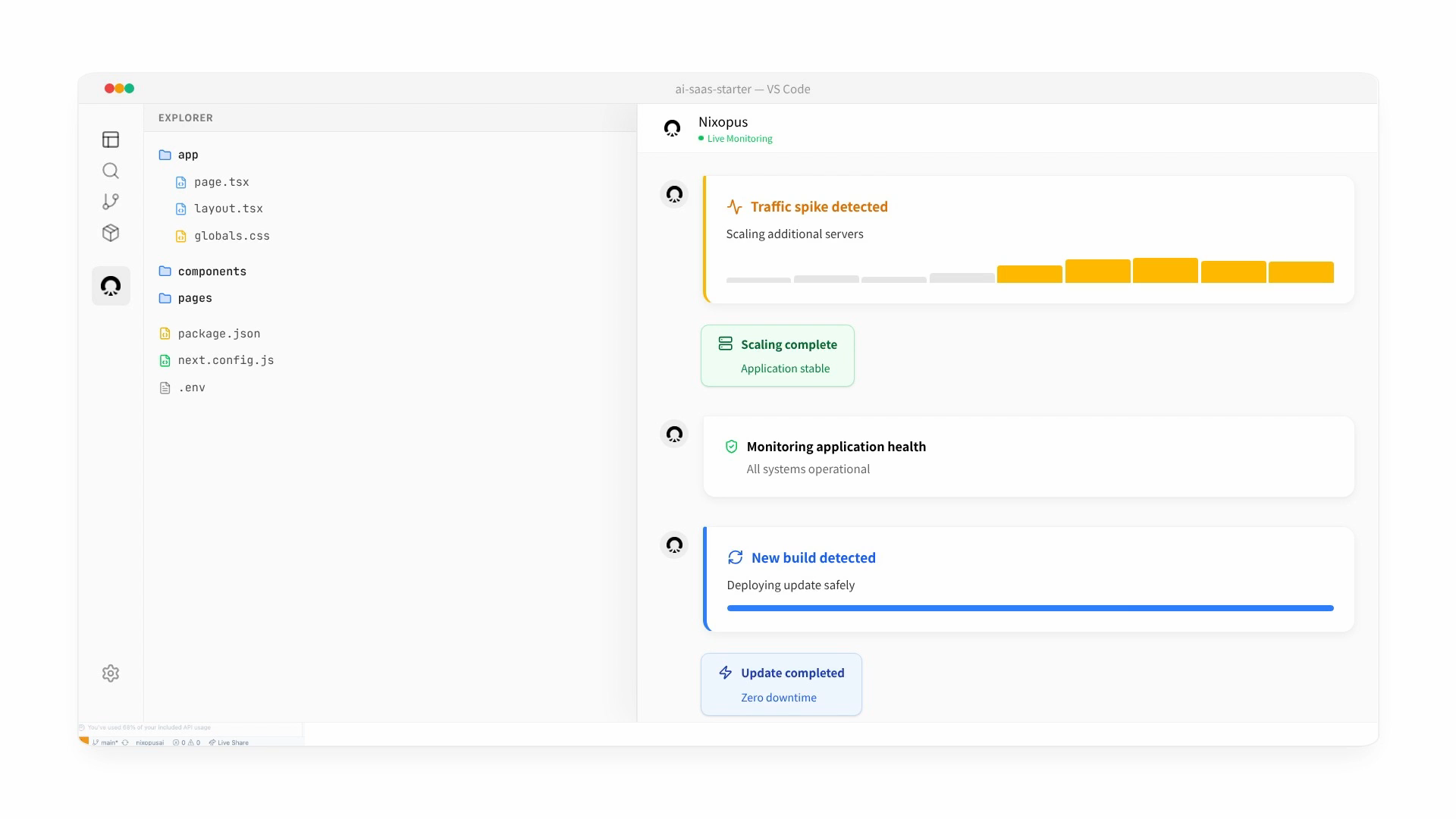Click the avatar beside the Traffic spike card
Image resolution: width=1456 pixels, height=819 pixels.
(674, 194)
